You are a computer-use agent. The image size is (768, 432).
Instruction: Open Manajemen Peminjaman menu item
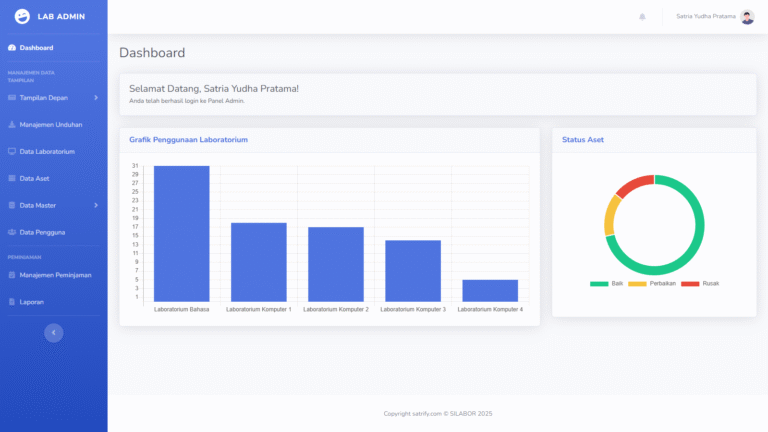[x=55, y=275]
